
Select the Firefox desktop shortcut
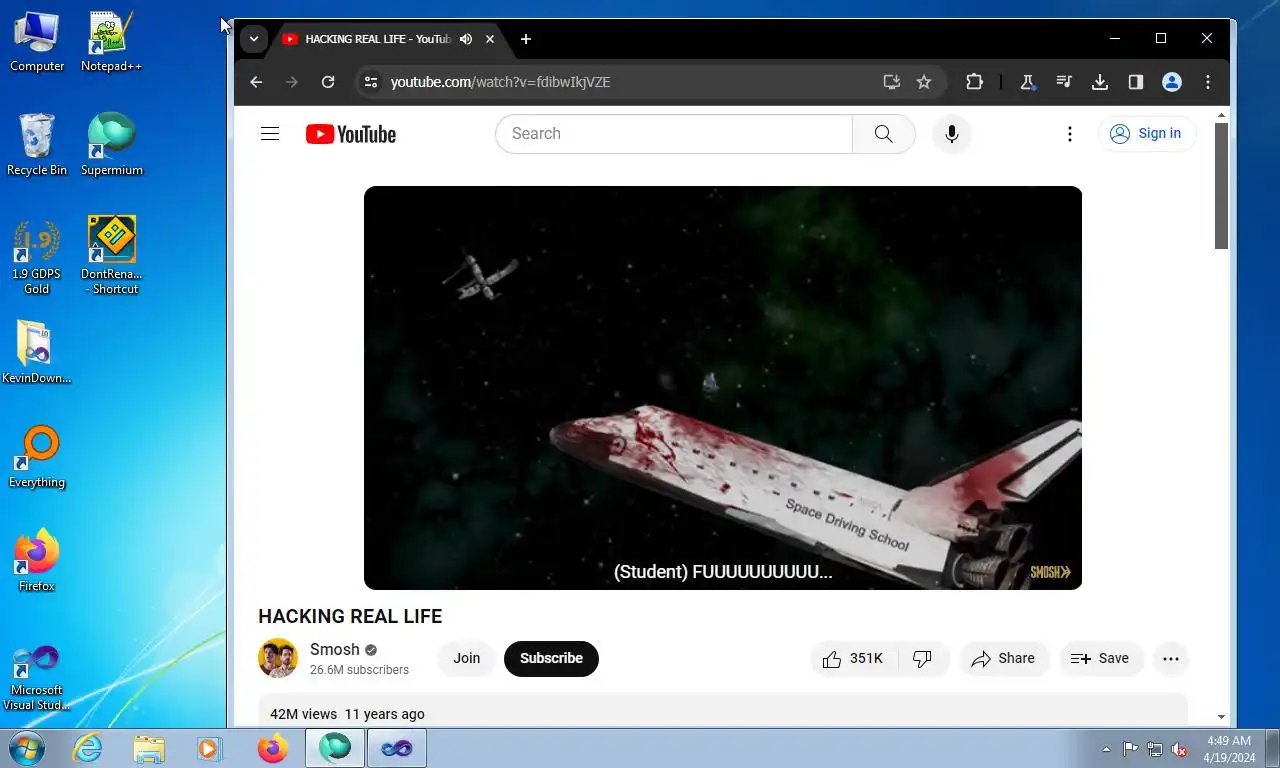pyautogui.click(x=37, y=561)
